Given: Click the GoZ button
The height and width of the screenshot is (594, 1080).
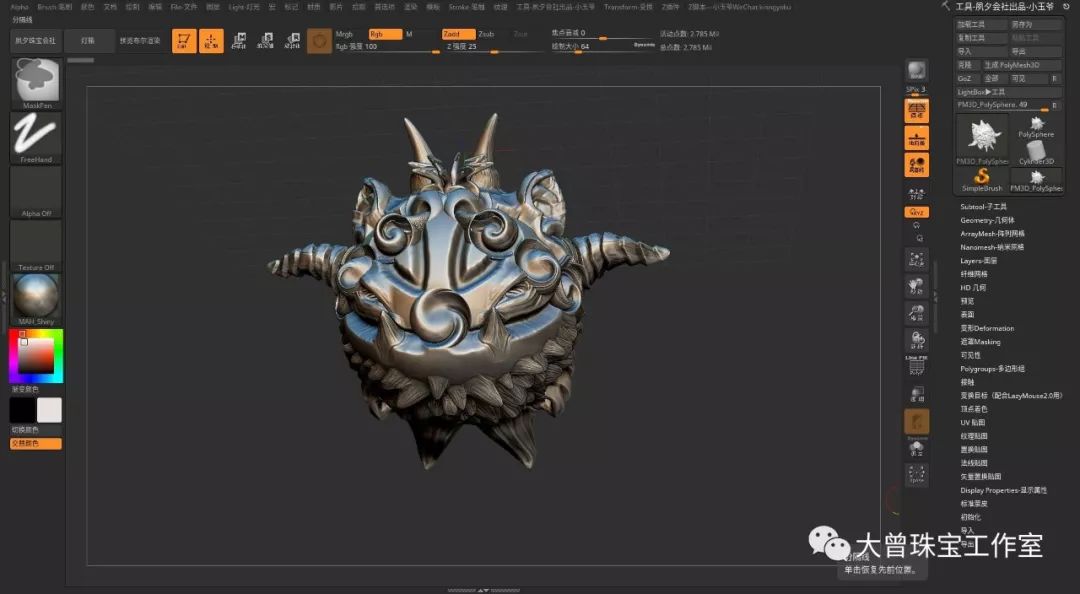Looking at the screenshot, I should tap(967, 79).
